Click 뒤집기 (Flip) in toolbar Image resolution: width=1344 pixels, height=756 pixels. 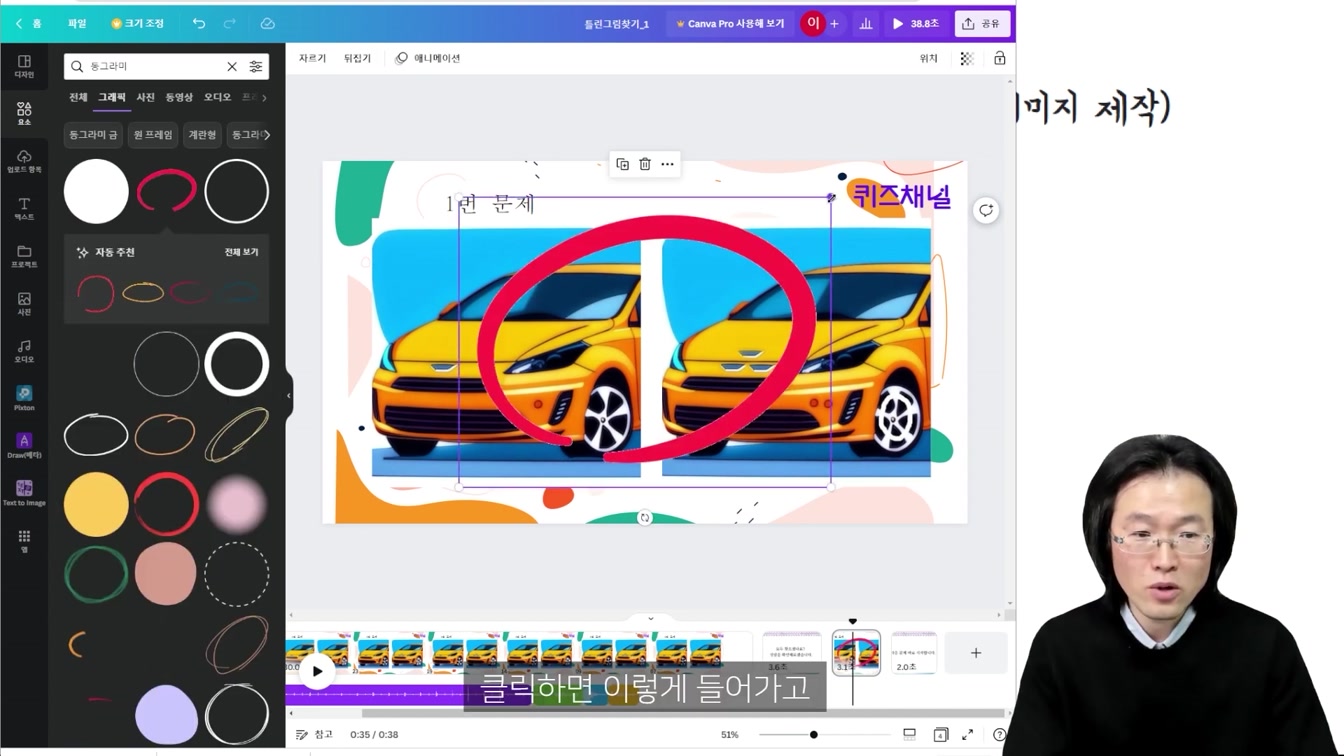coord(357,59)
